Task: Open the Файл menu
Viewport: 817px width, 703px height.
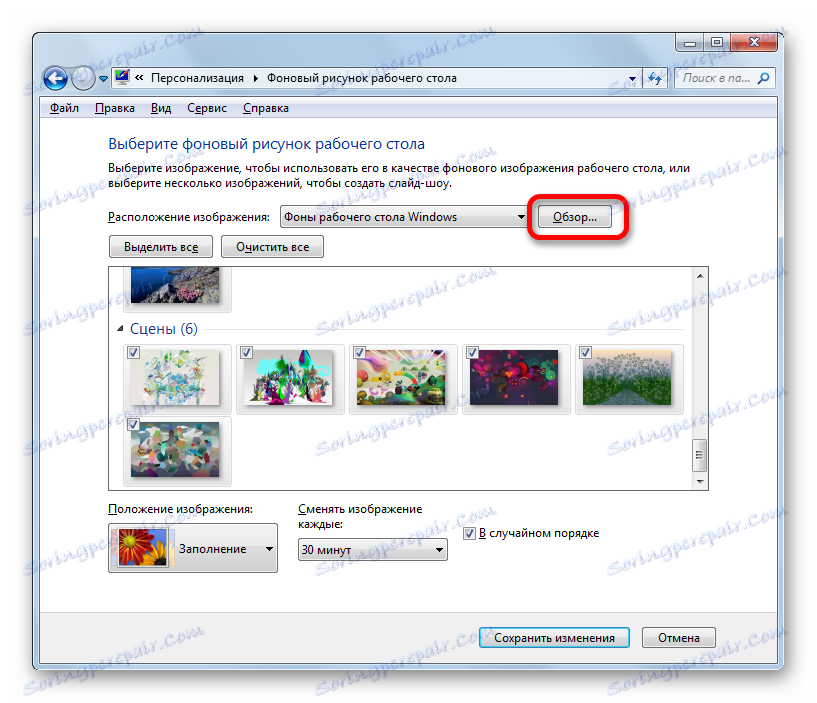Action: [64, 108]
